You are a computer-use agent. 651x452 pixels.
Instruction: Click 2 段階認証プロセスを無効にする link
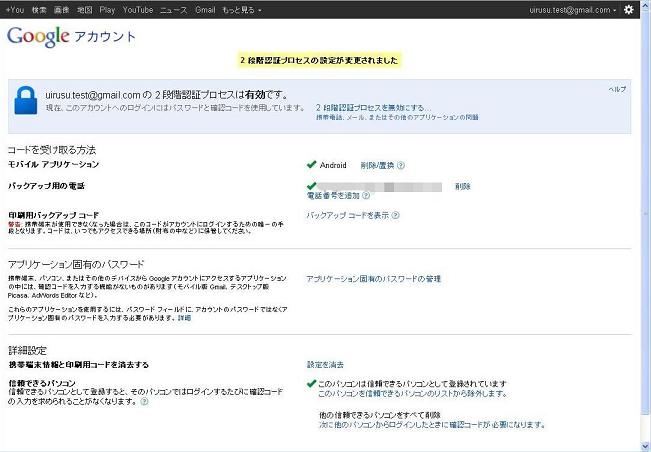pyautogui.click(x=373, y=108)
